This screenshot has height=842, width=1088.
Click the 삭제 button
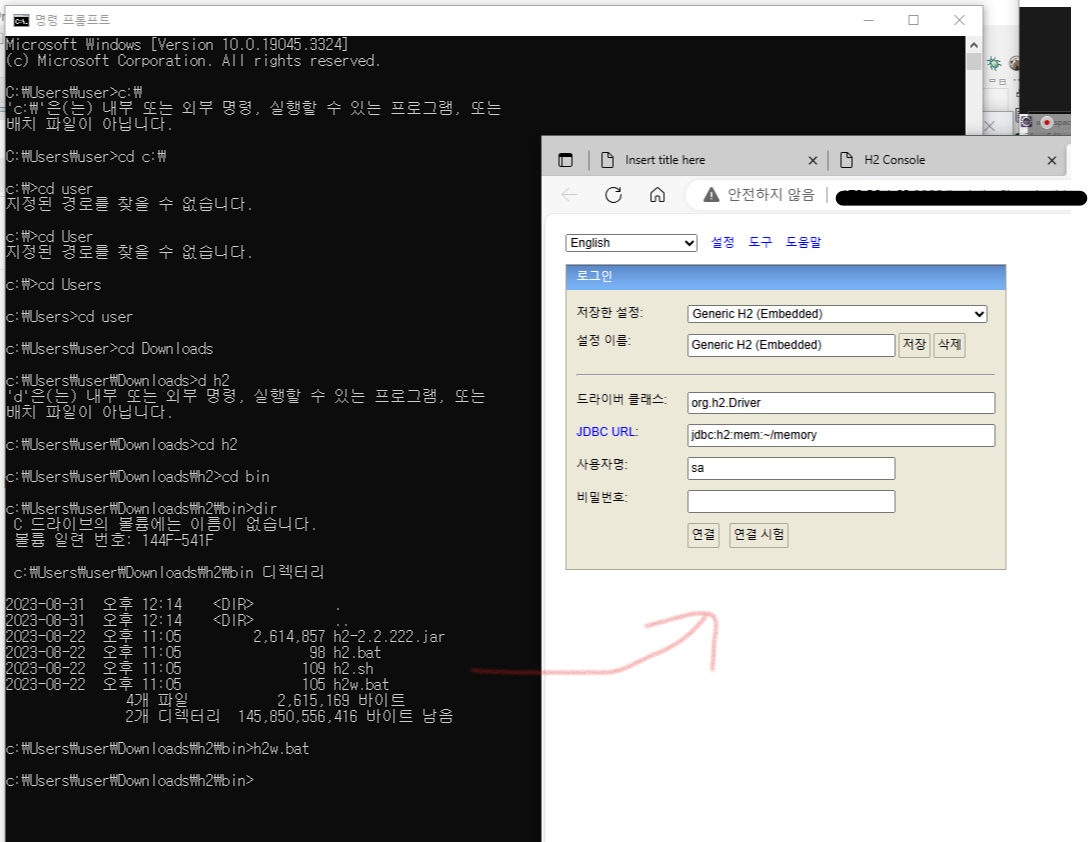point(949,345)
